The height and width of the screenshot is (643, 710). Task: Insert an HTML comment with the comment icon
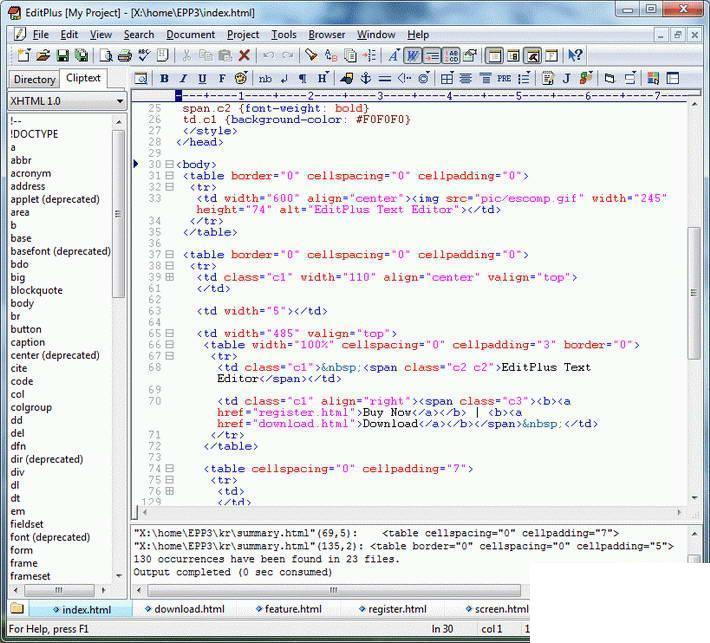pos(404,78)
